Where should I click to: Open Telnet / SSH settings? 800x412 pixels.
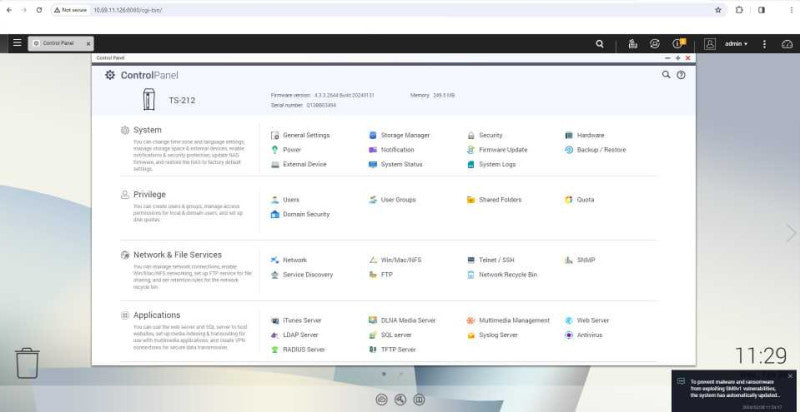click(491, 260)
